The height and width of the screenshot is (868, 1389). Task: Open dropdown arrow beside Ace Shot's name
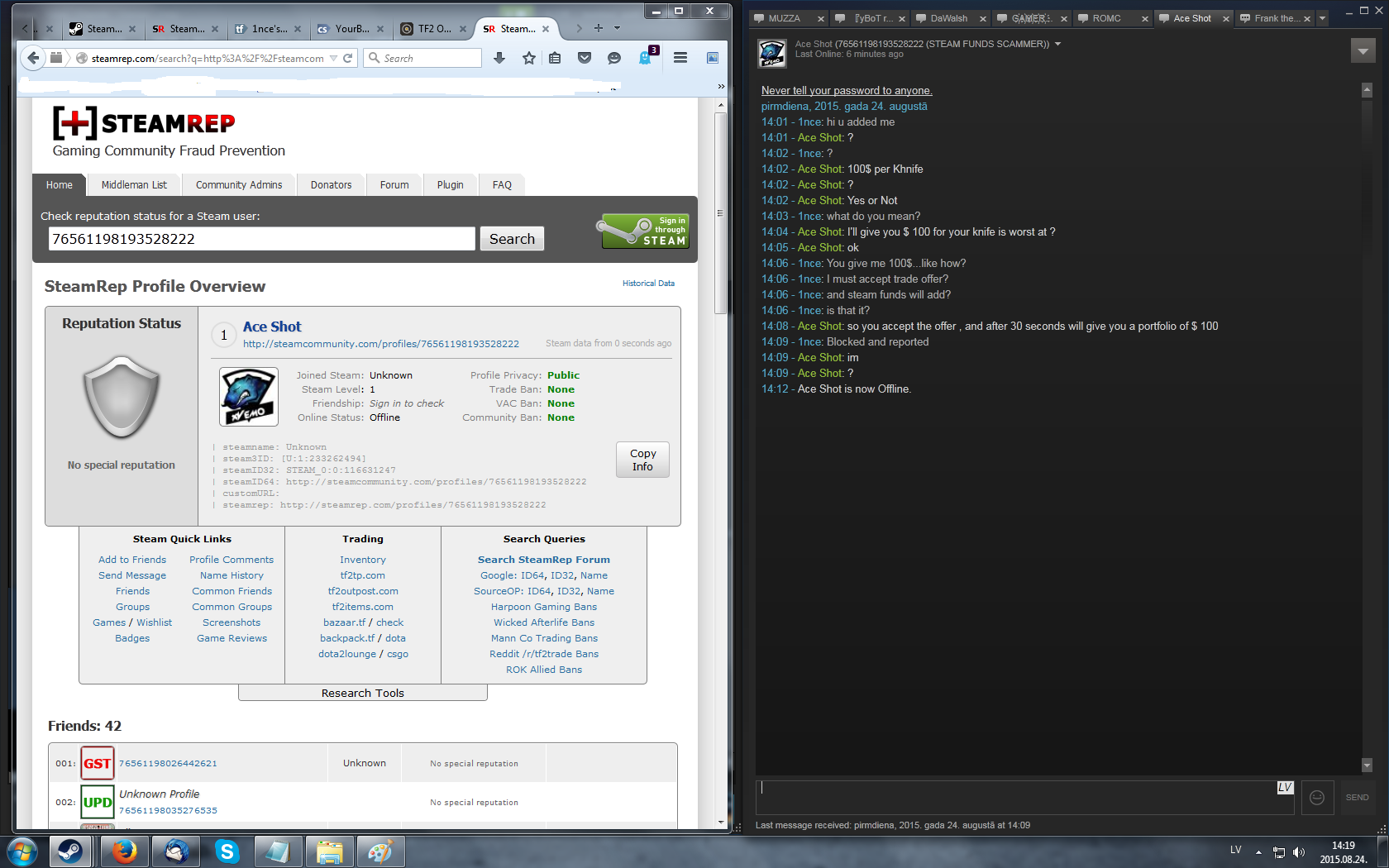(x=1057, y=45)
